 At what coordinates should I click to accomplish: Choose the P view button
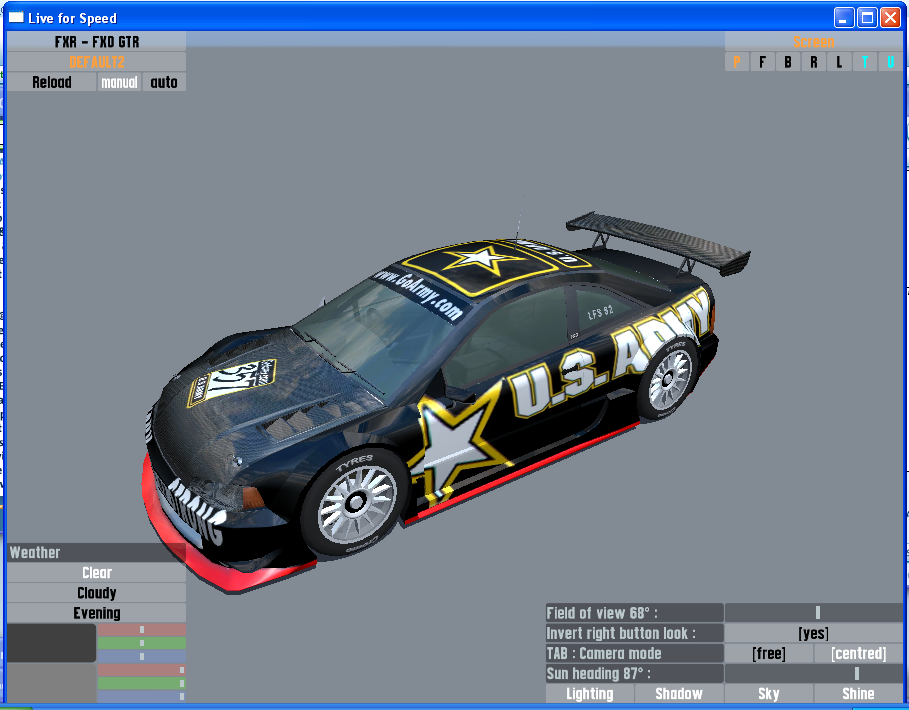coord(737,62)
